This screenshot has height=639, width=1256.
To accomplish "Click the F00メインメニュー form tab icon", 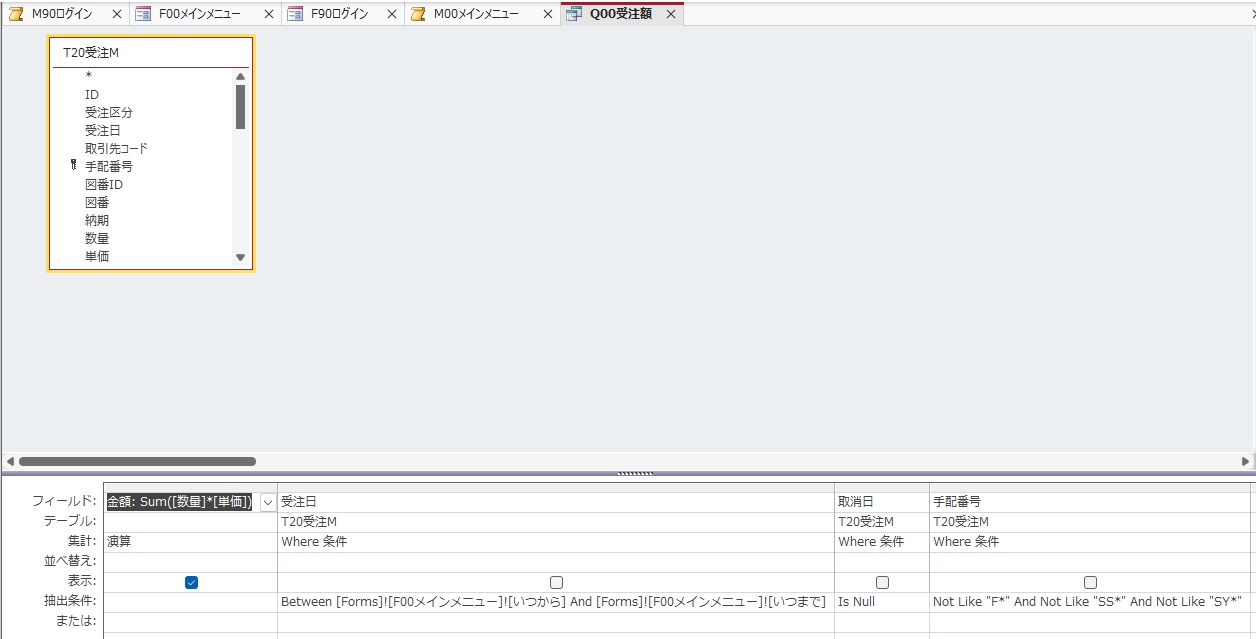I will (x=143, y=14).
